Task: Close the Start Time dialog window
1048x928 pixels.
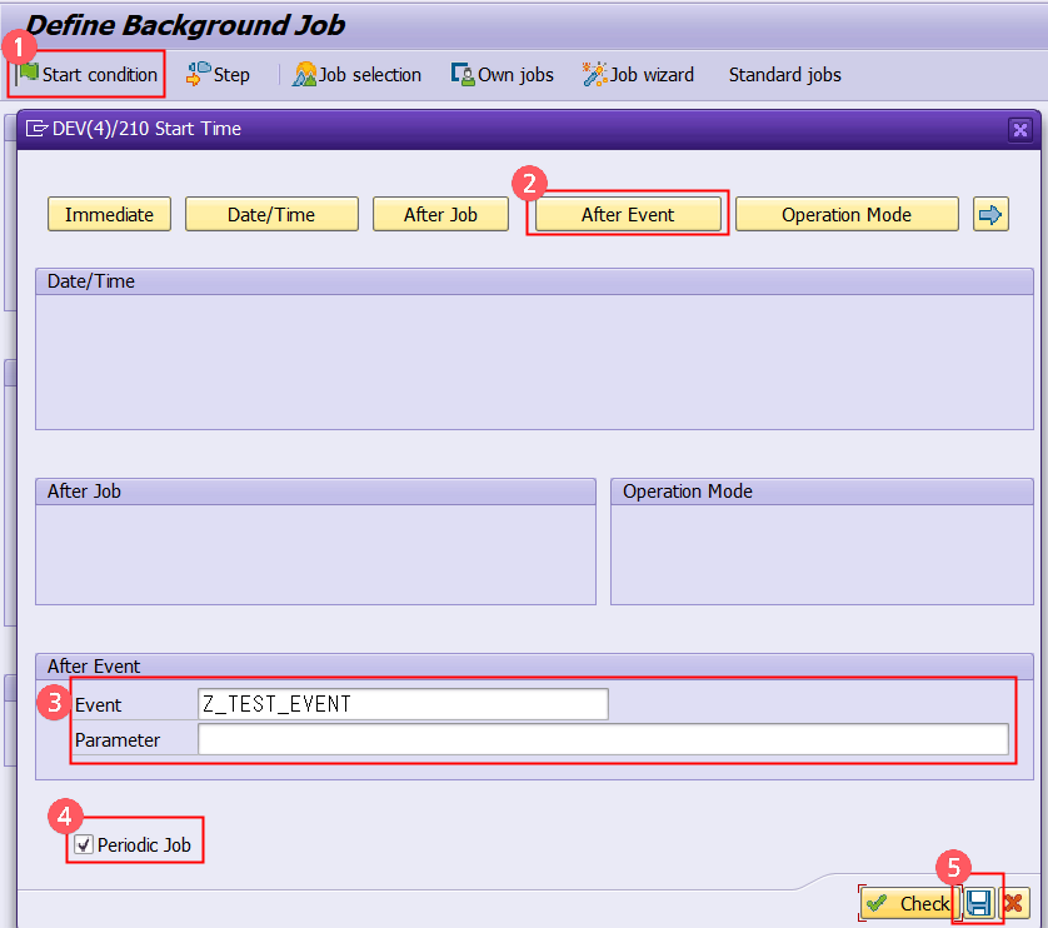Action: tap(1020, 129)
